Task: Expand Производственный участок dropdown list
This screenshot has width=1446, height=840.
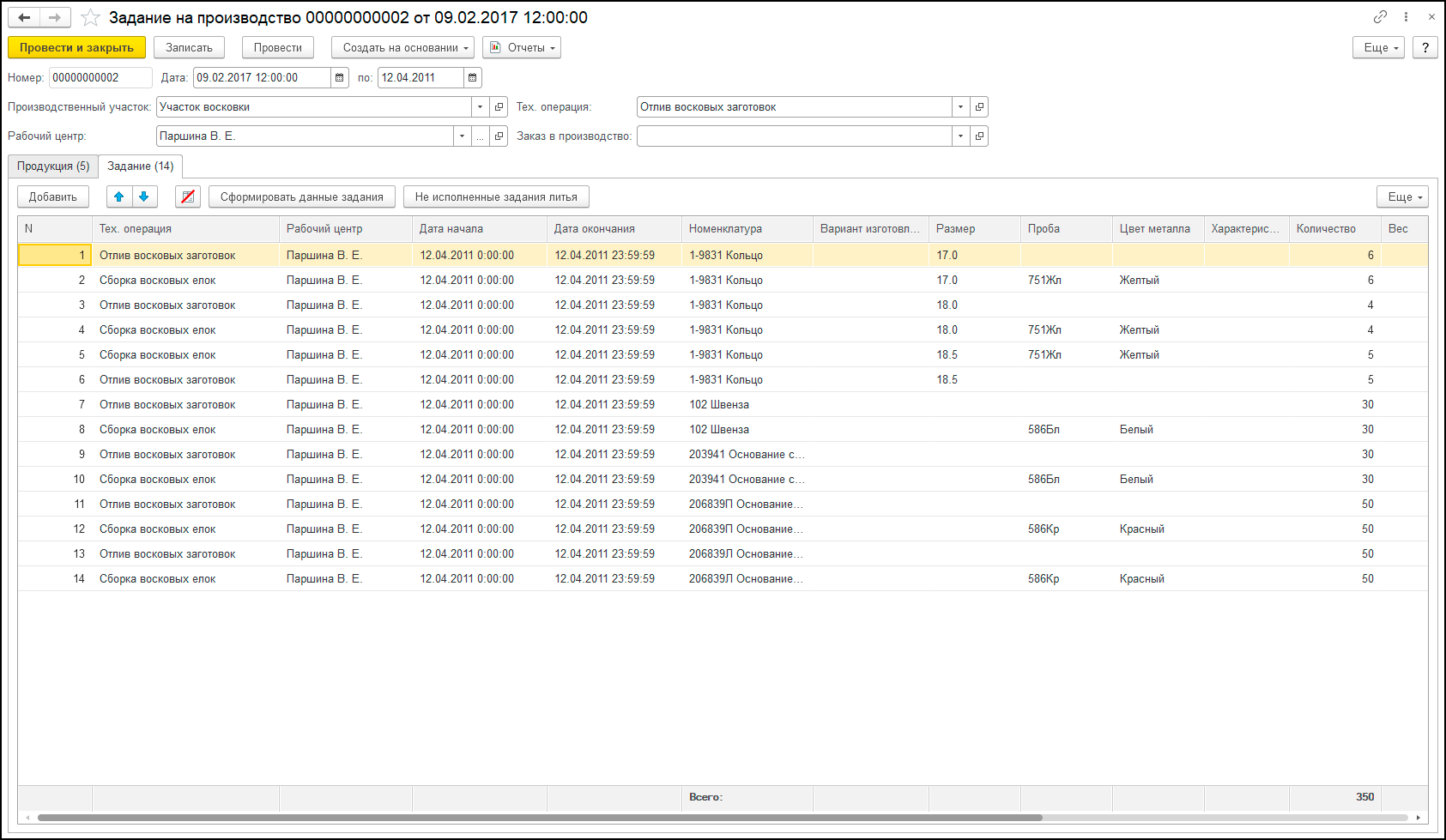Action: (x=481, y=107)
